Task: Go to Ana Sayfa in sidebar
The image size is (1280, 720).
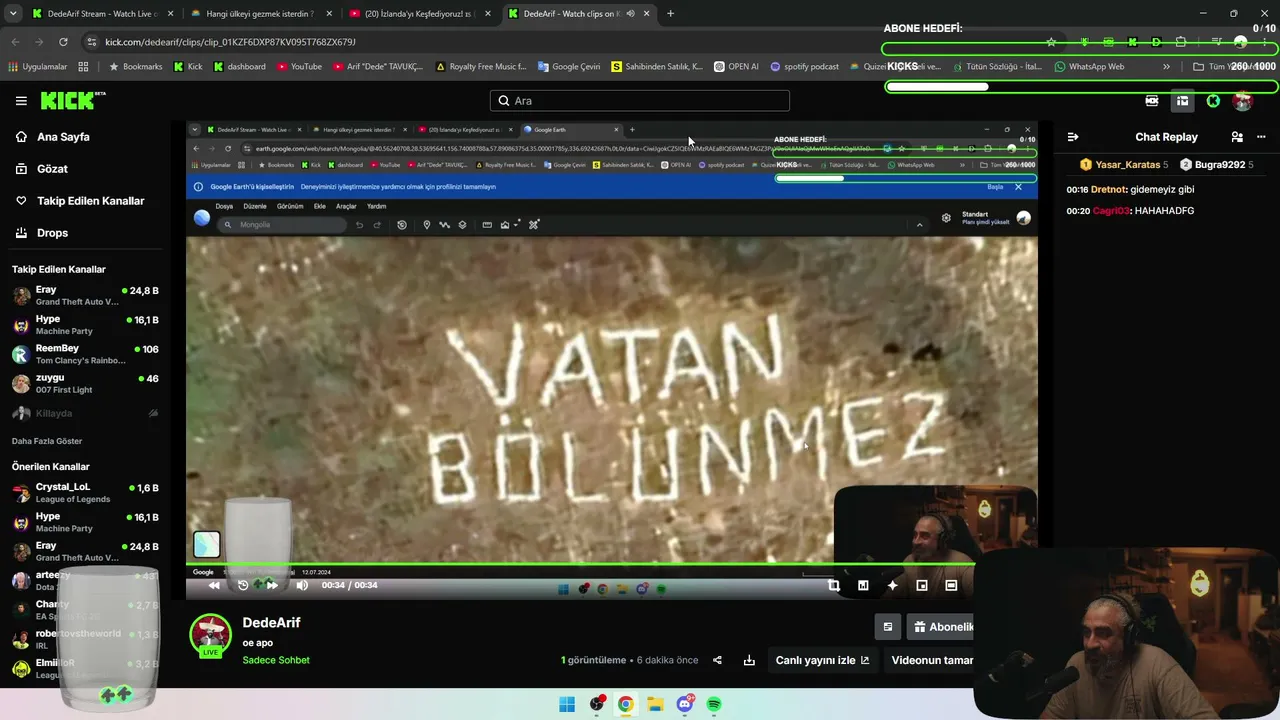Action: (x=63, y=137)
